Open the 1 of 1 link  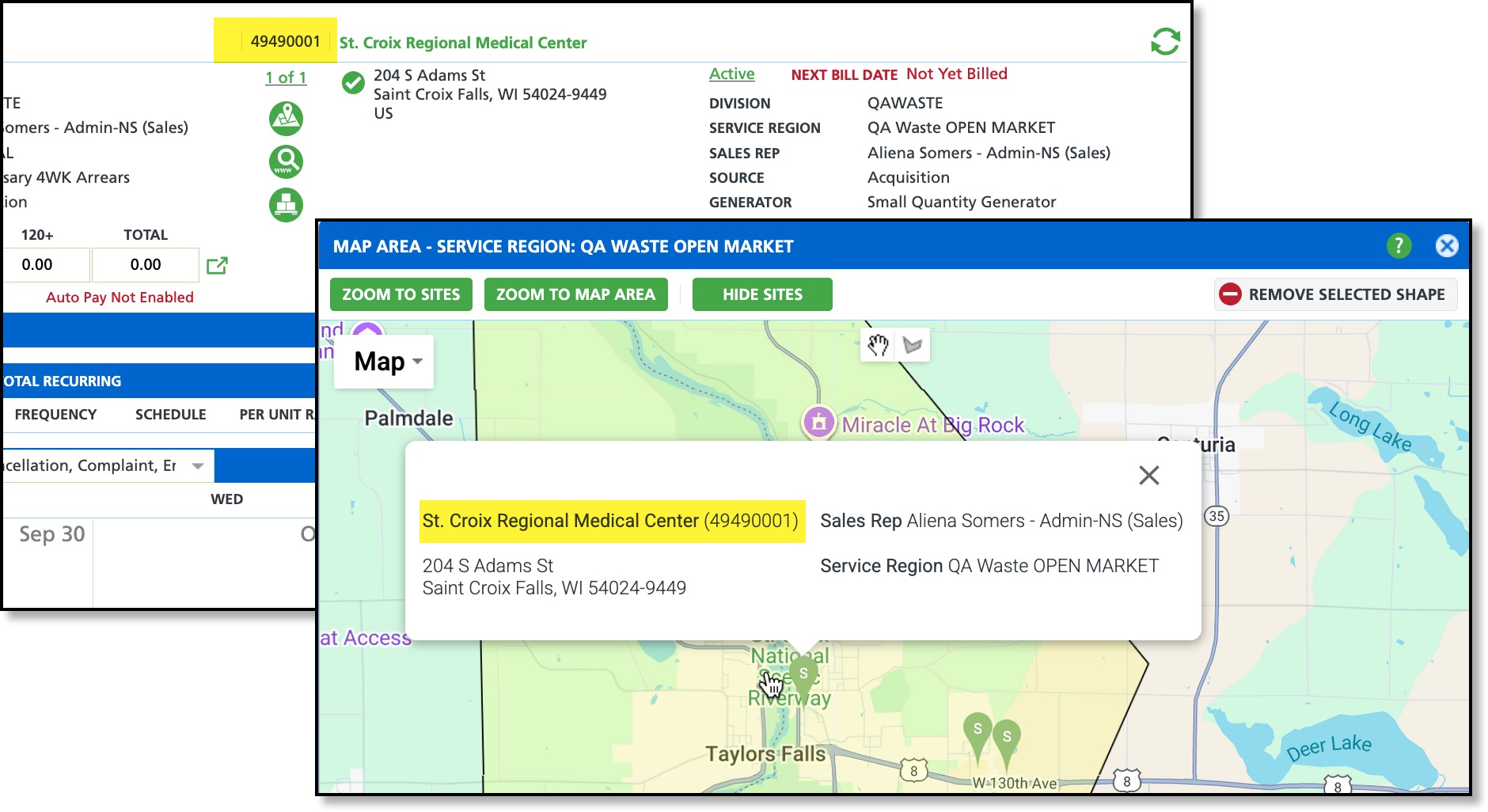[x=286, y=78]
